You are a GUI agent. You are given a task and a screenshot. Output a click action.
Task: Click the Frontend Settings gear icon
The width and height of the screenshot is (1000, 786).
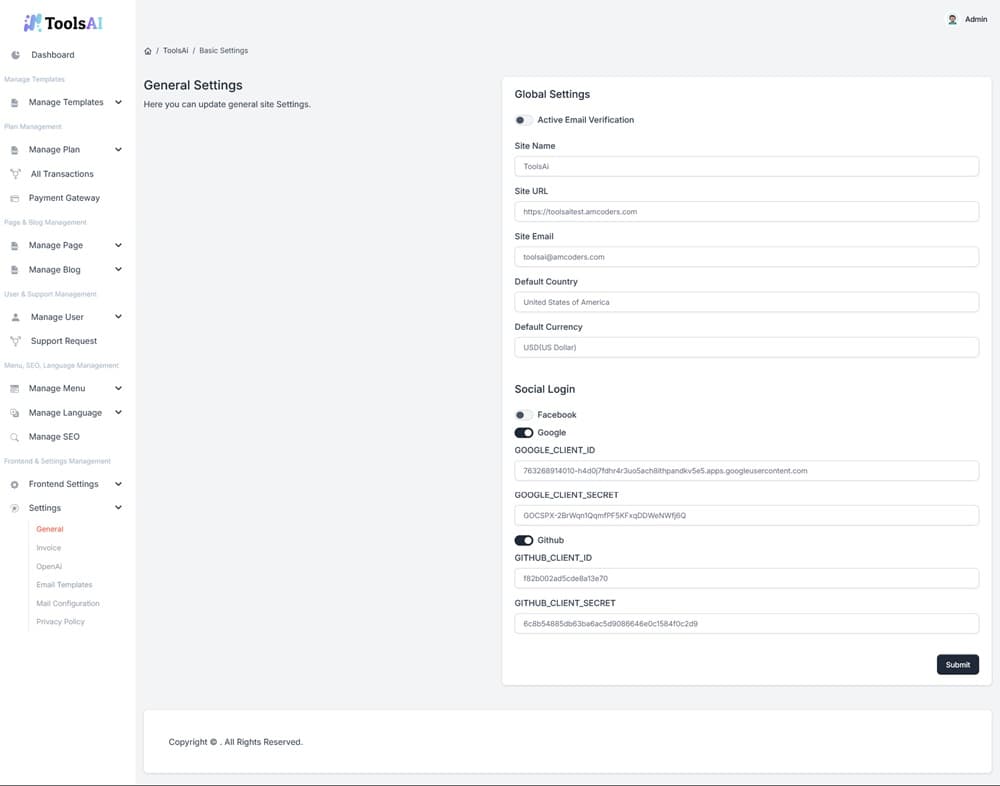tap(15, 484)
